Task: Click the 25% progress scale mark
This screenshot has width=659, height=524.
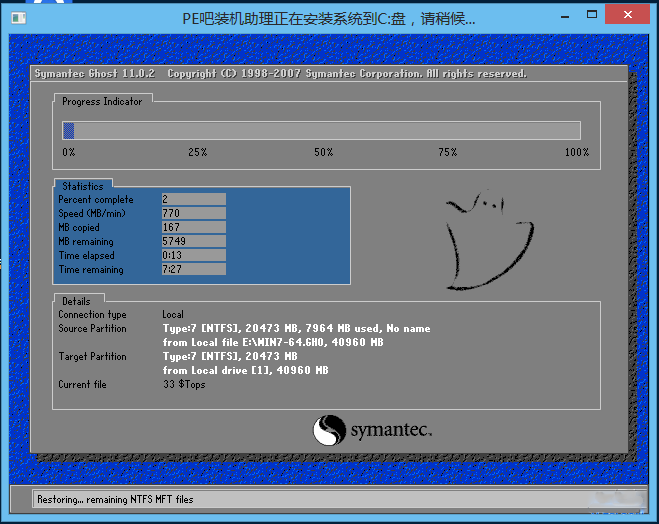Action: click(198, 152)
